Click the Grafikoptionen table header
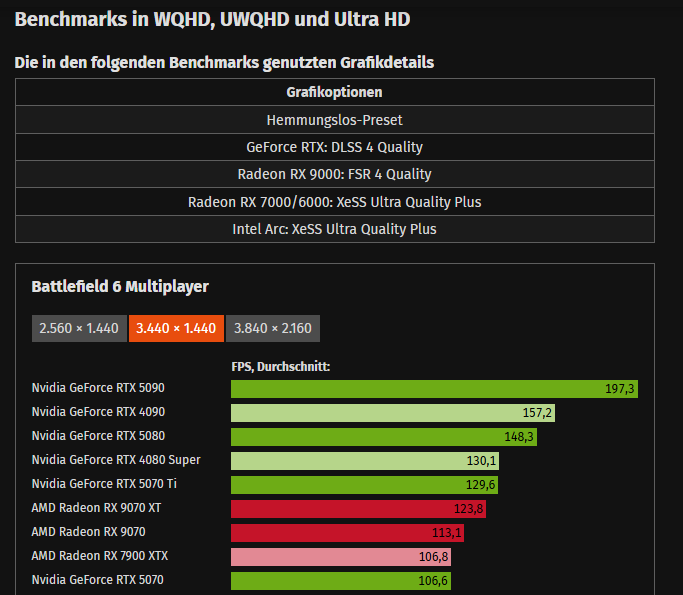Screen dimensions: 683x595 tap(335, 92)
